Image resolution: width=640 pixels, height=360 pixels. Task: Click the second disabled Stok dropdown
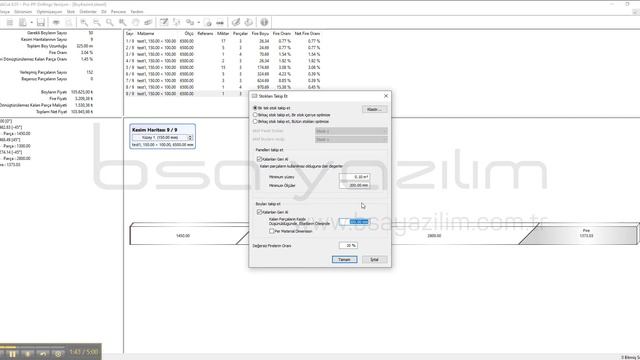pos(351,140)
